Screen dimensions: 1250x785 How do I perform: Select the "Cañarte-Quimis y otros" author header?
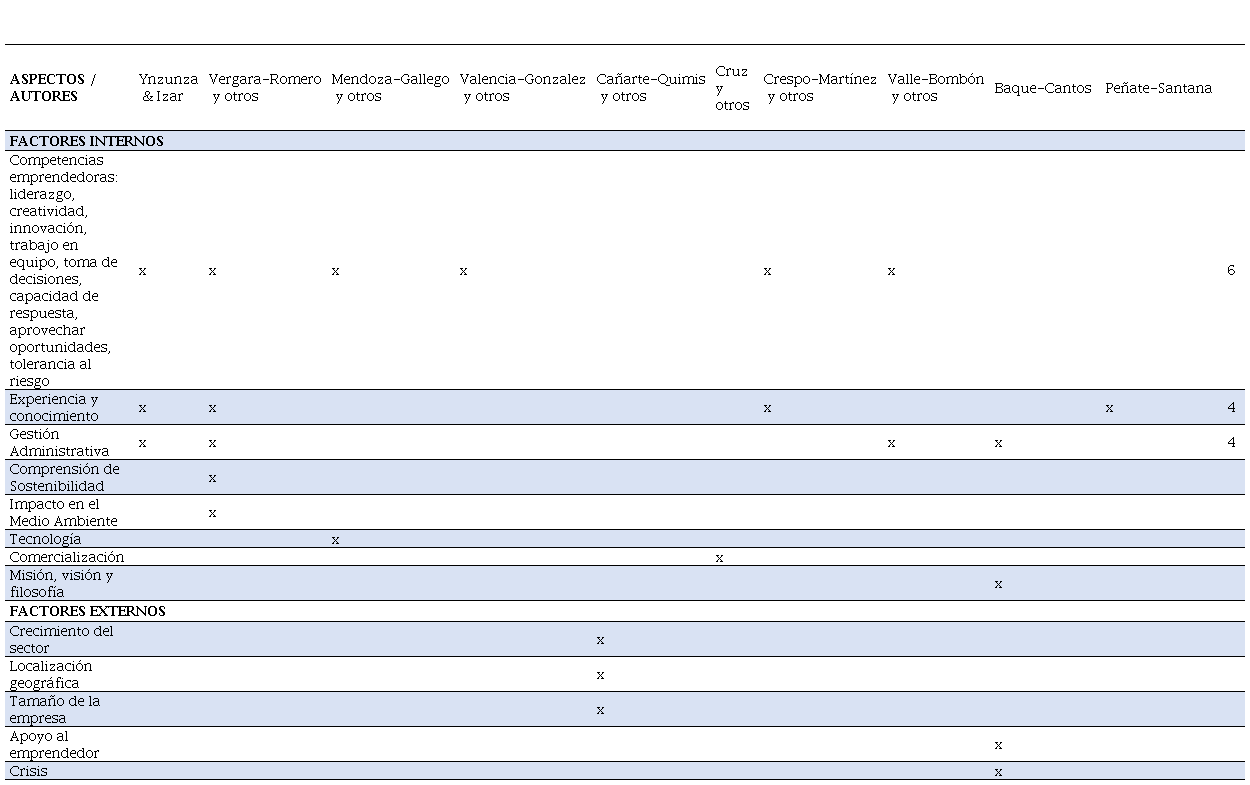[x=650, y=88]
